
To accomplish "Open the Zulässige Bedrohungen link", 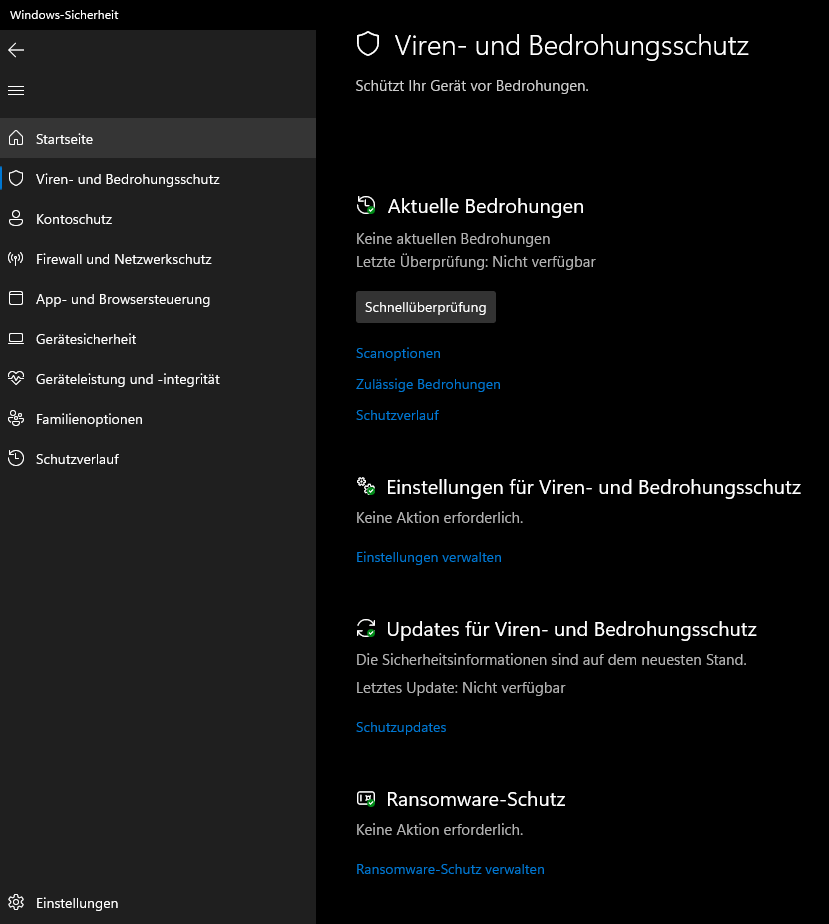I will click(428, 384).
